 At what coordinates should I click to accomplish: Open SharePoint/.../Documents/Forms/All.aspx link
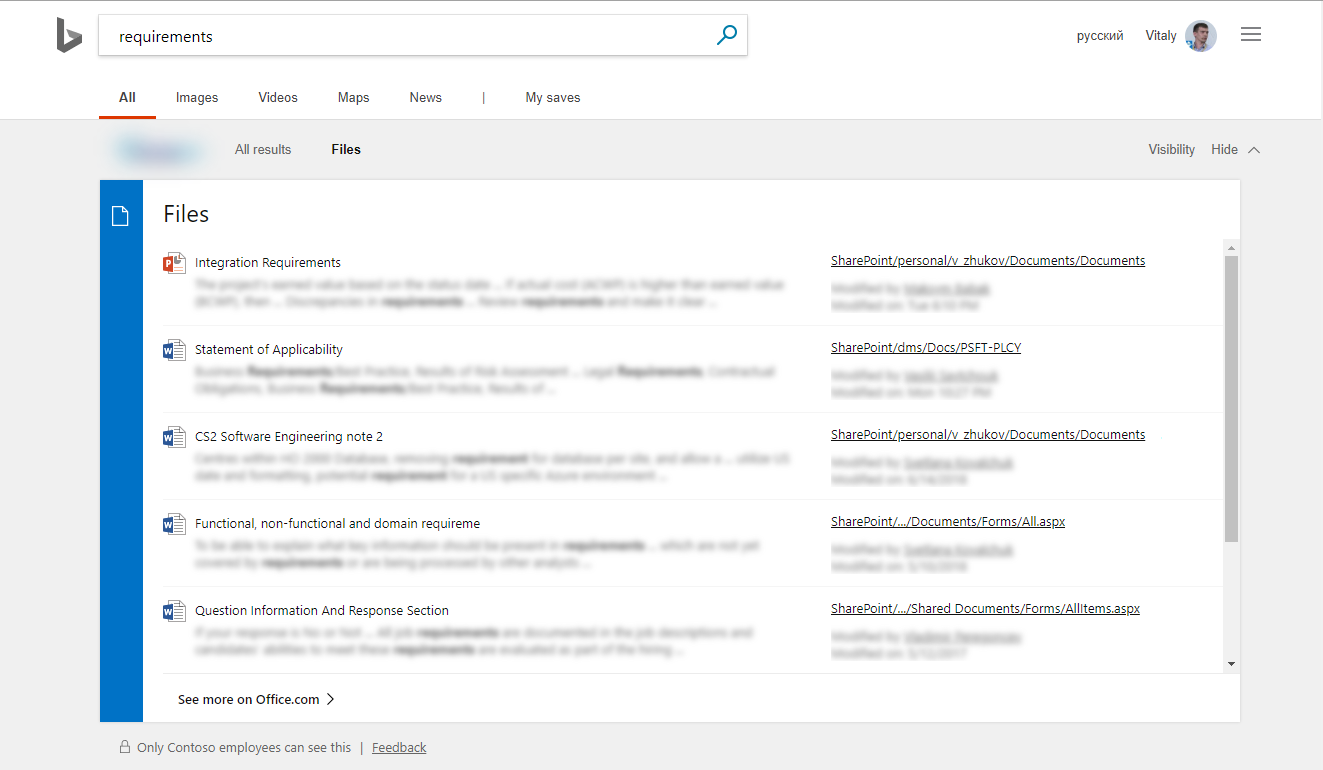[x=948, y=522]
